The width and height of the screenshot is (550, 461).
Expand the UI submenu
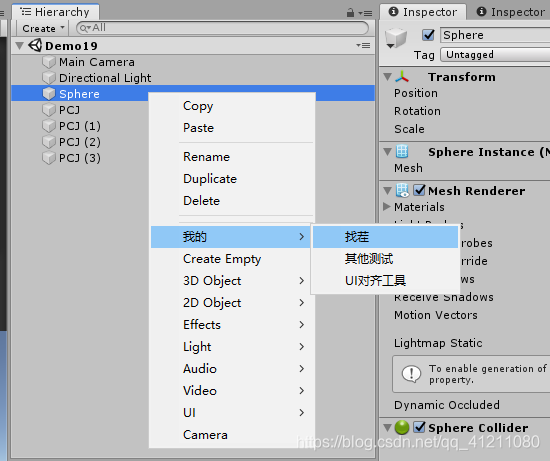(230, 413)
